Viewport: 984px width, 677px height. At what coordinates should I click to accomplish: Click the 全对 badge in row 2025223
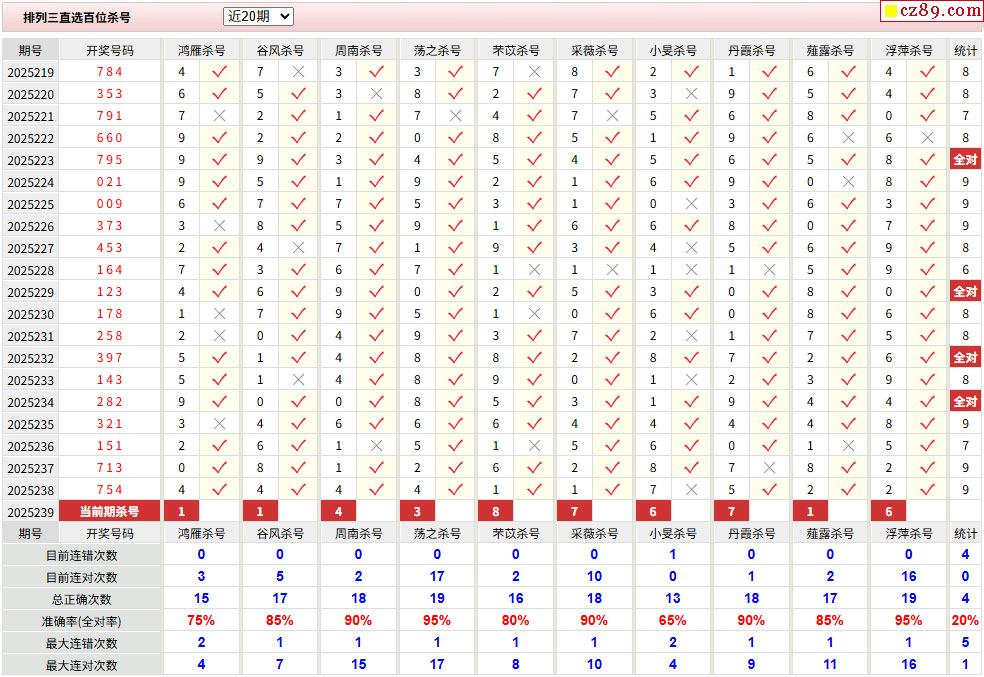pyautogui.click(x=965, y=159)
